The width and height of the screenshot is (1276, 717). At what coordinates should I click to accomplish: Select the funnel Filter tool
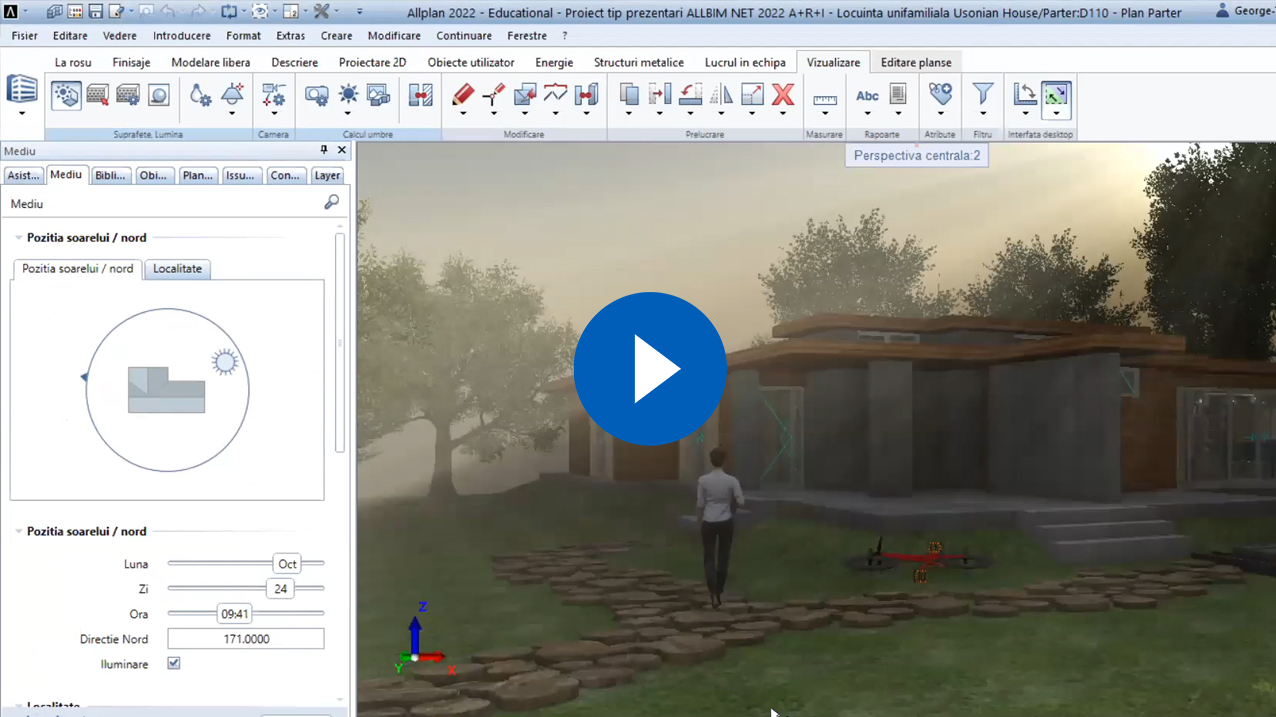(x=983, y=94)
